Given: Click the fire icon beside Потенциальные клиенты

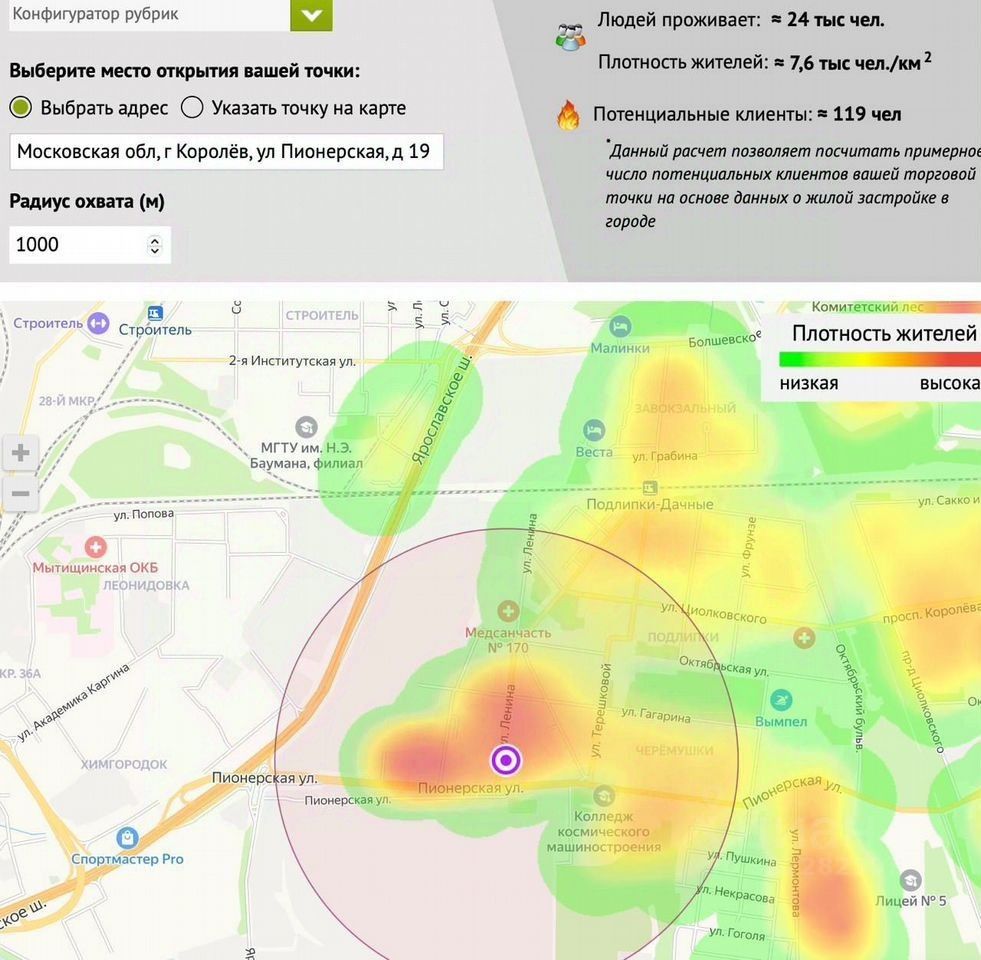Looking at the screenshot, I should coord(569,115).
